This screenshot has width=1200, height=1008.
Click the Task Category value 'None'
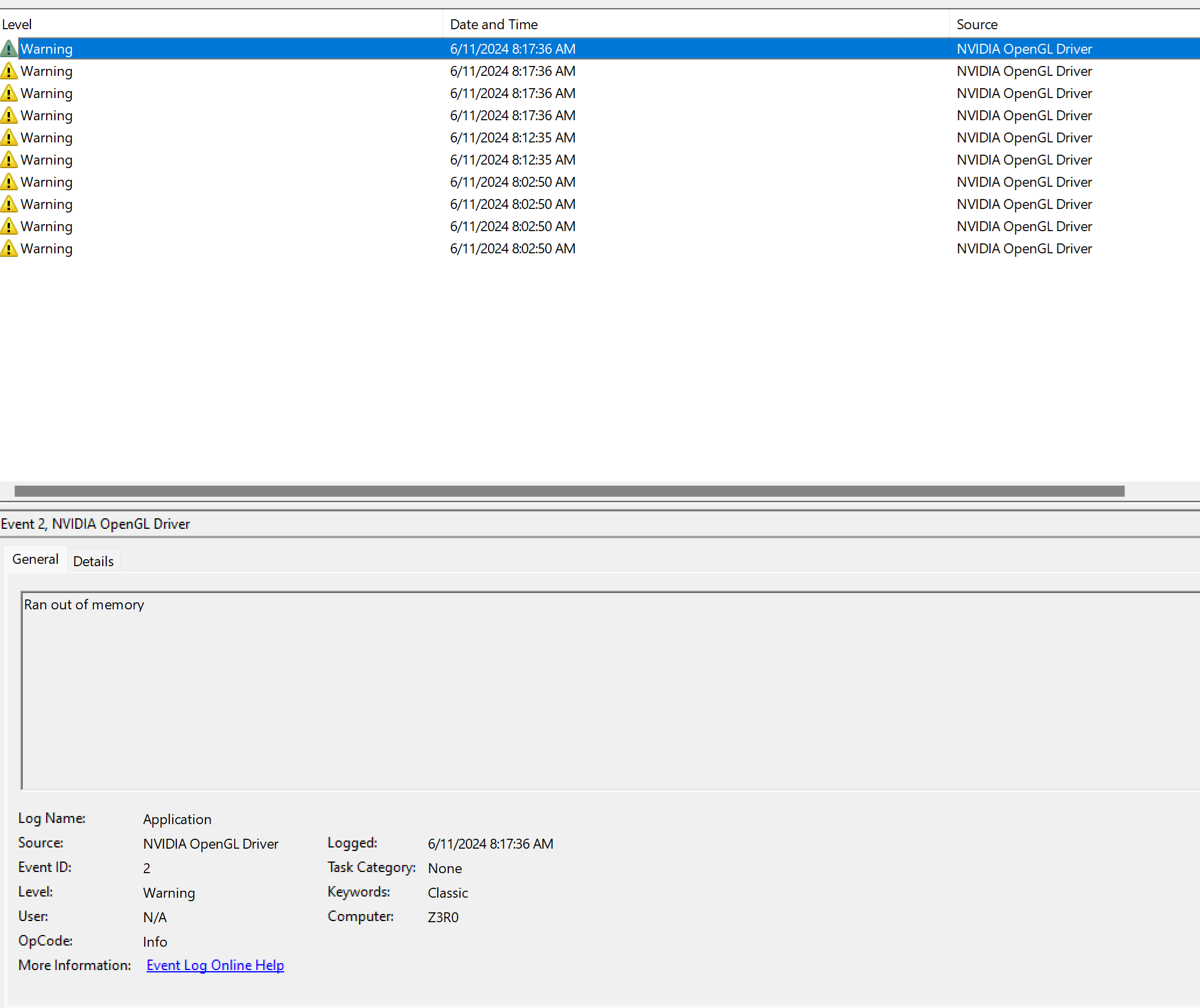[445, 869]
